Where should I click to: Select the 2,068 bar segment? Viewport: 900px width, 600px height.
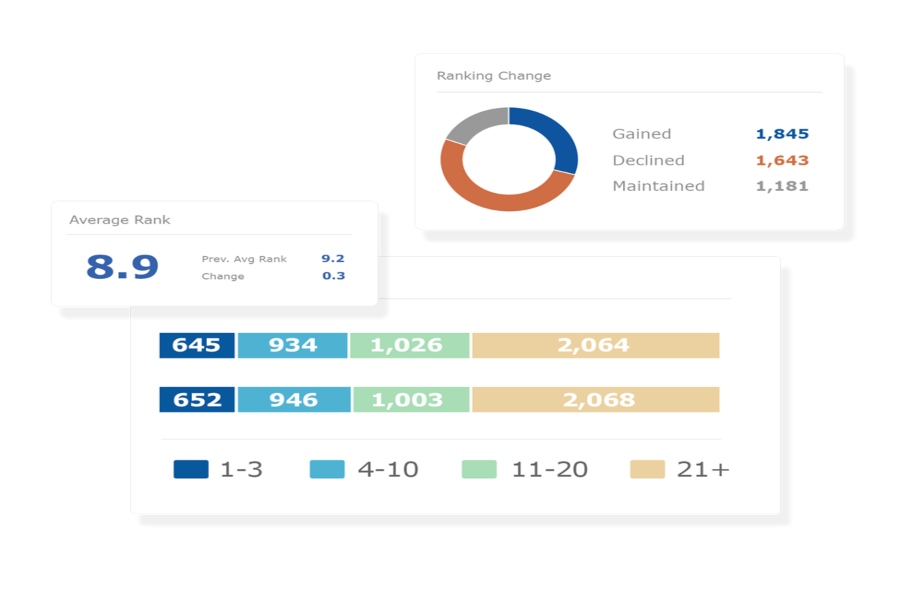click(x=597, y=399)
